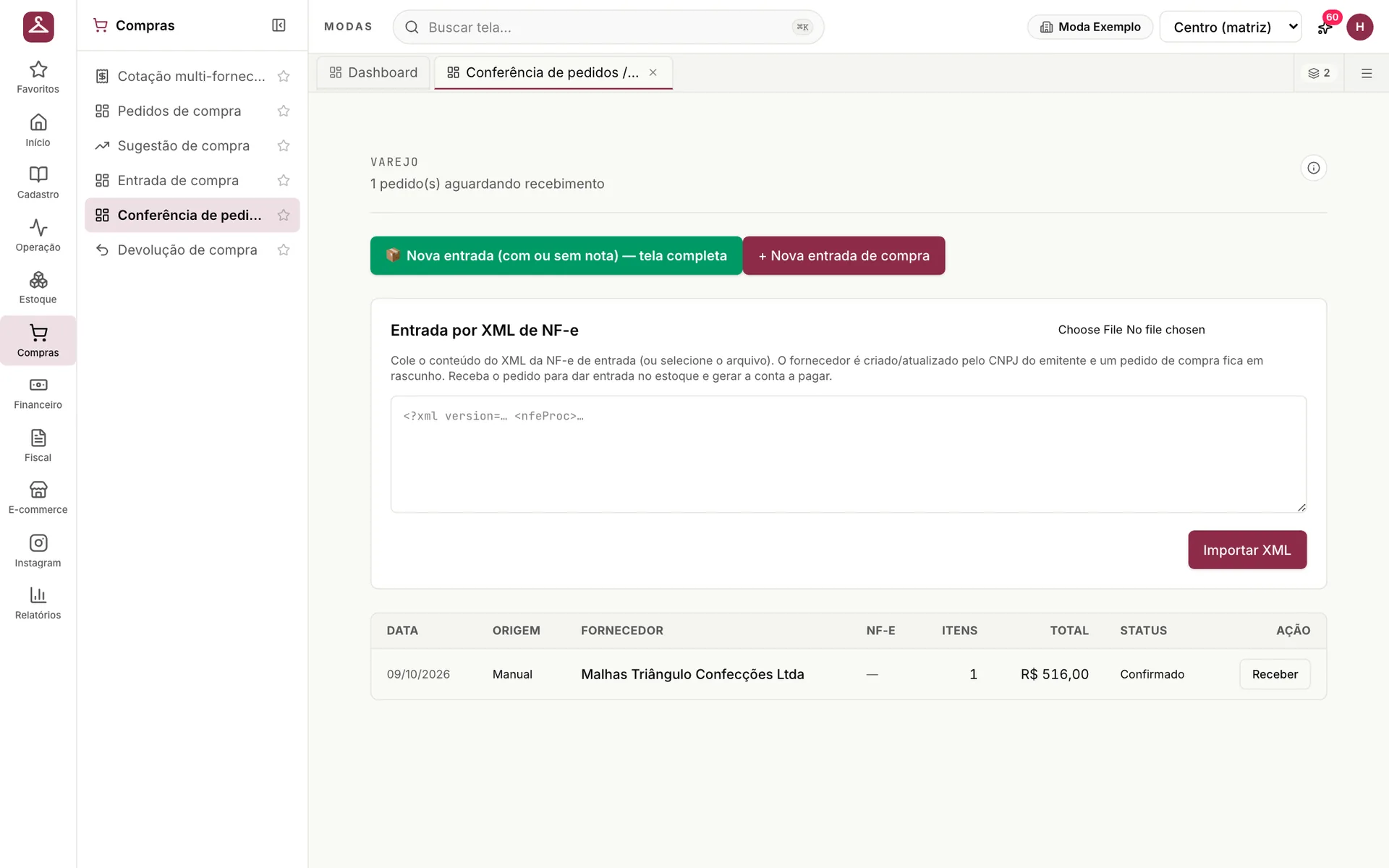Open notifications with the 60 badge

1325,27
